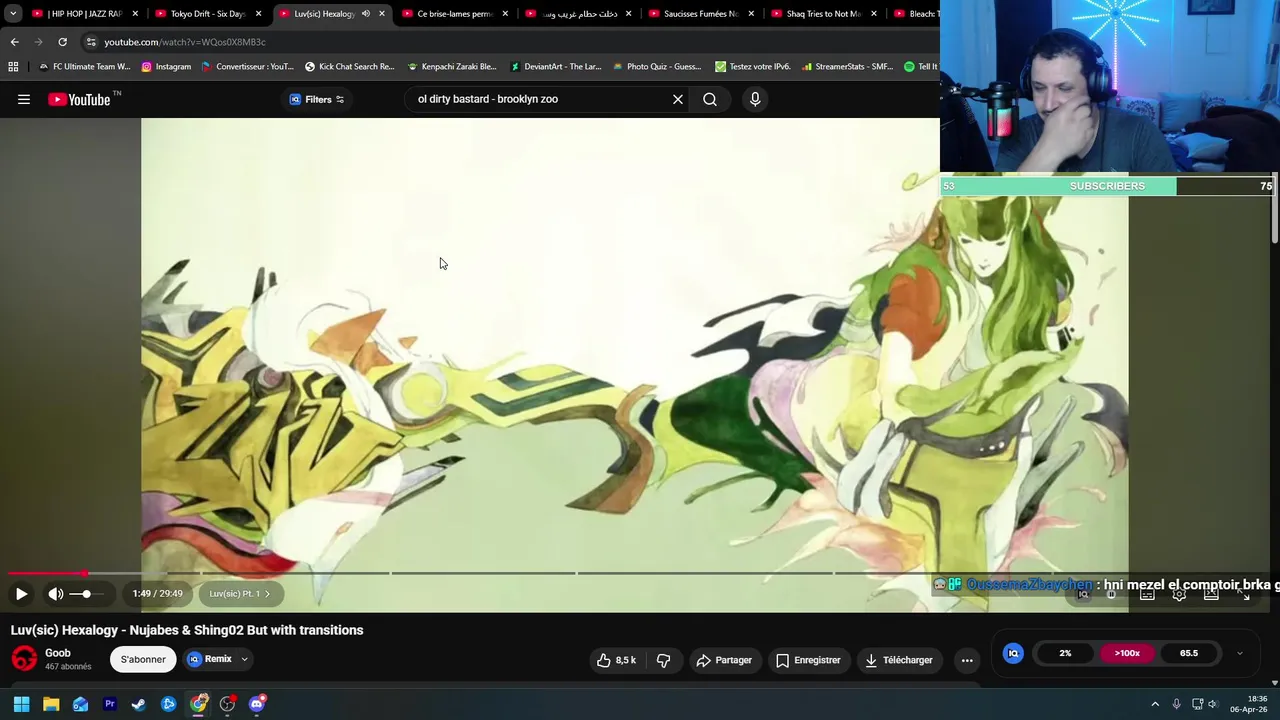Open Discord from taskbar
Viewport: 1280px width, 720px height.
tap(257, 704)
